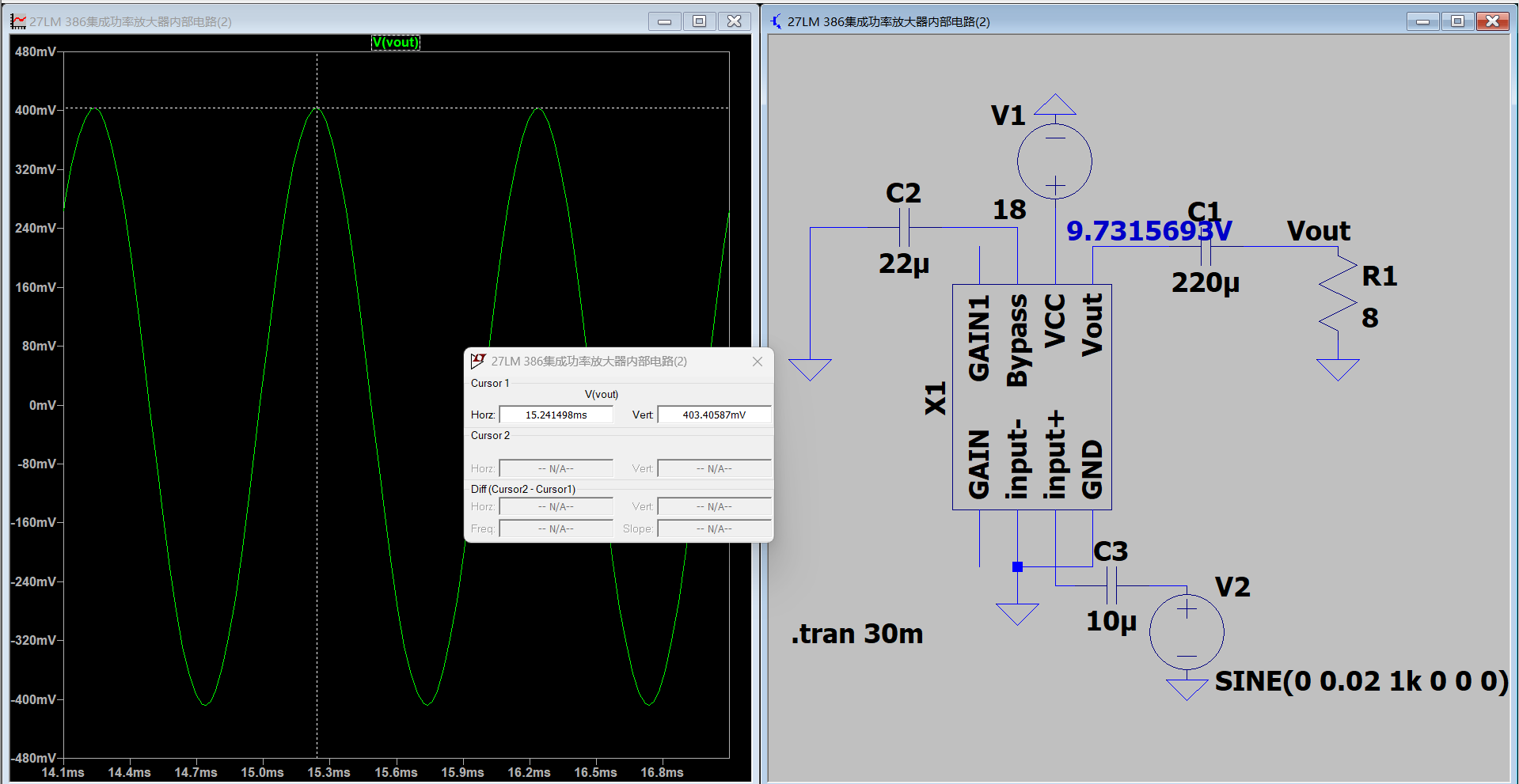Select the C2 capacitor symbol
This screenshot has height=784, width=1519.
coord(904,228)
